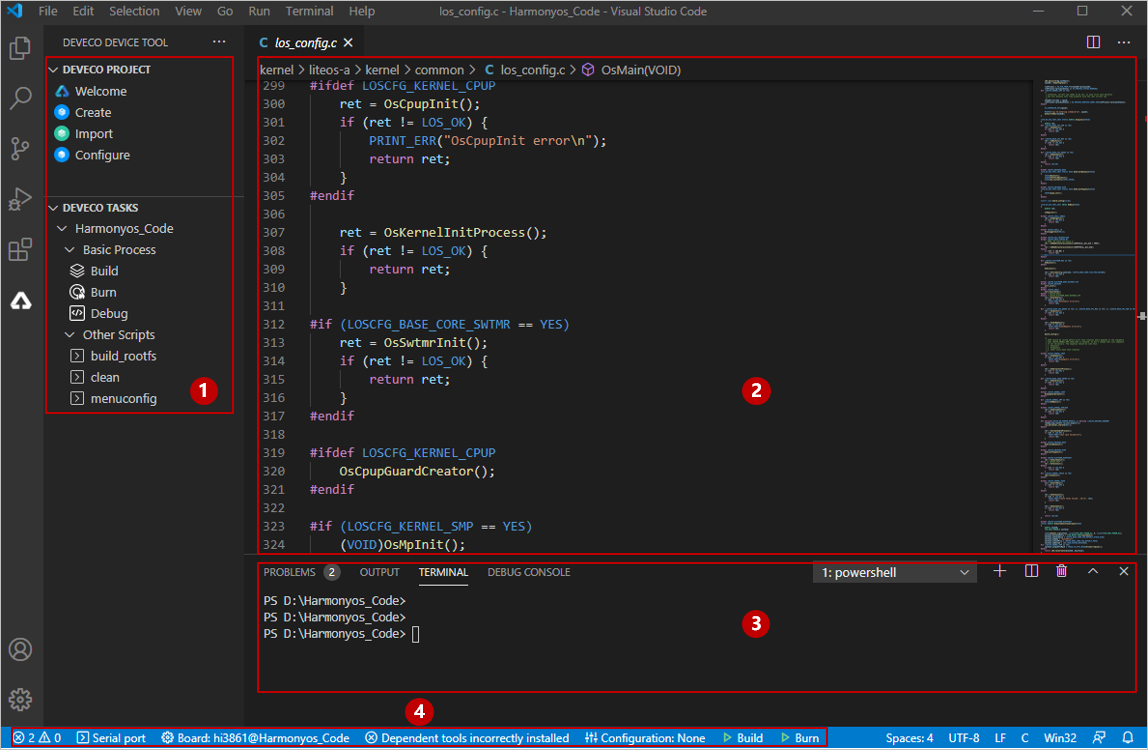Screen dimensions: 1148x750
Task: Select the DevEco Device Tool icon
Action: tap(20, 301)
